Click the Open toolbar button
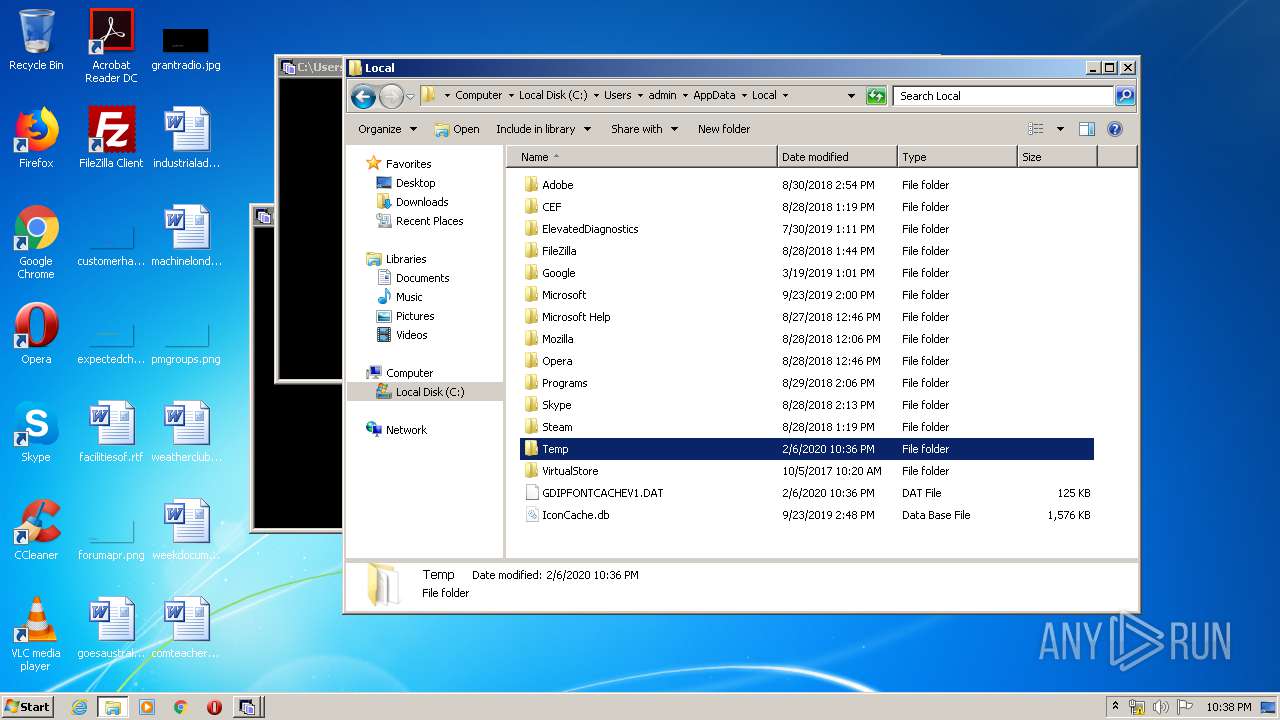 click(457, 129)
